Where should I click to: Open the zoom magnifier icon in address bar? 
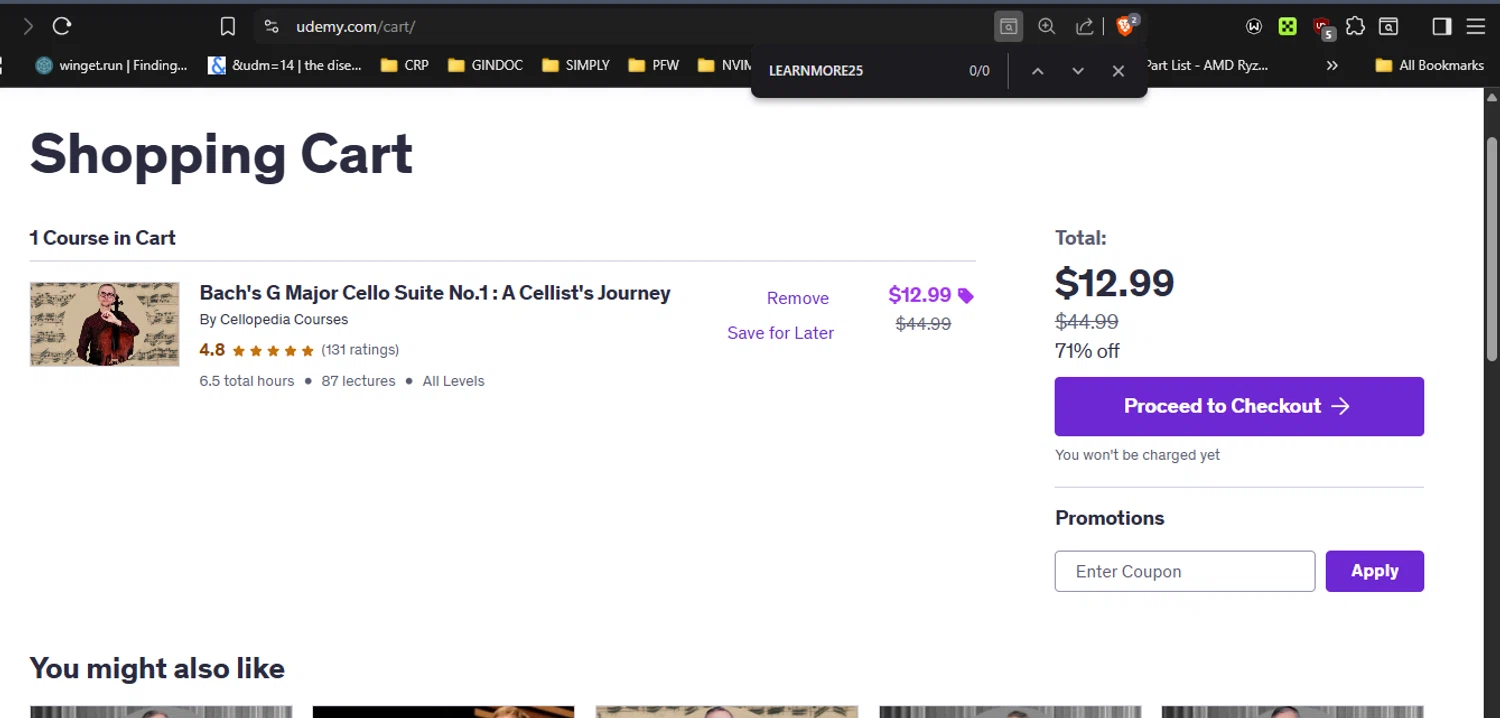[x=1047, y=27]
